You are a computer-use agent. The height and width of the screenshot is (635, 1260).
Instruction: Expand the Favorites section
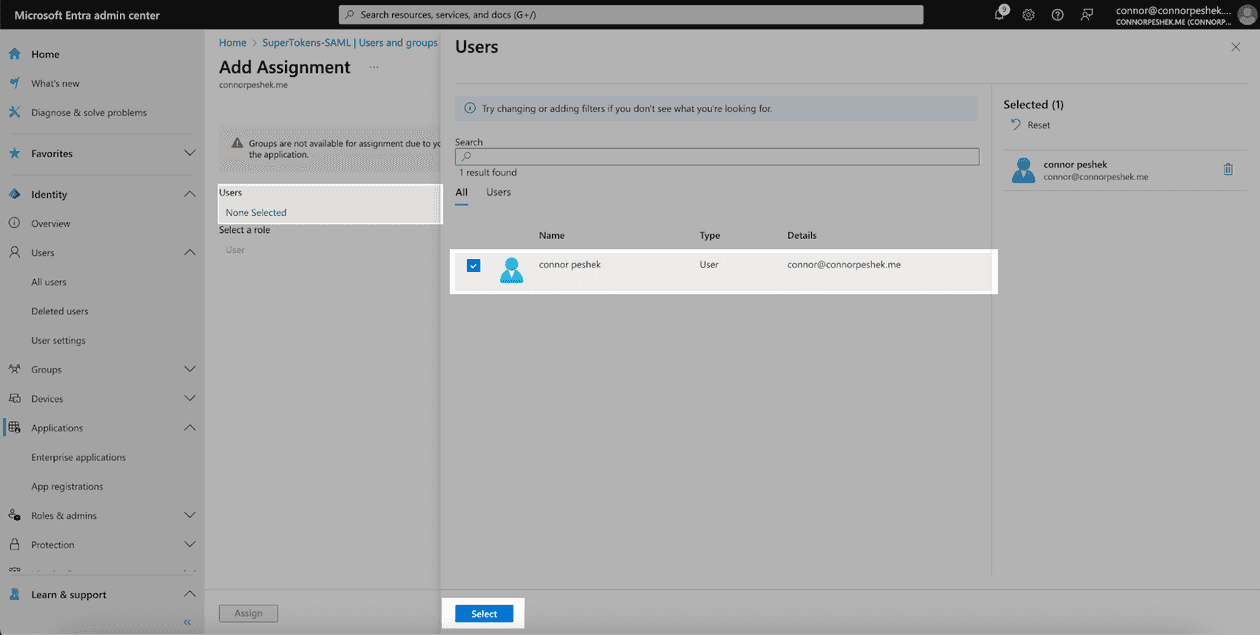pos(190,153)
